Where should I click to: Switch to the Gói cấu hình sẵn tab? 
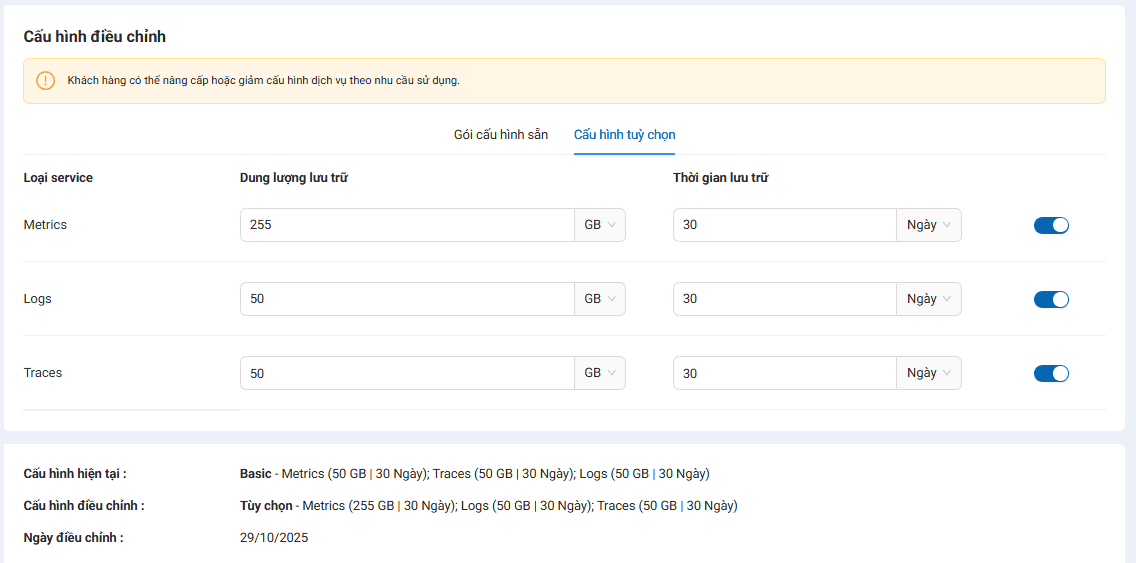click(x=500, y=135)
